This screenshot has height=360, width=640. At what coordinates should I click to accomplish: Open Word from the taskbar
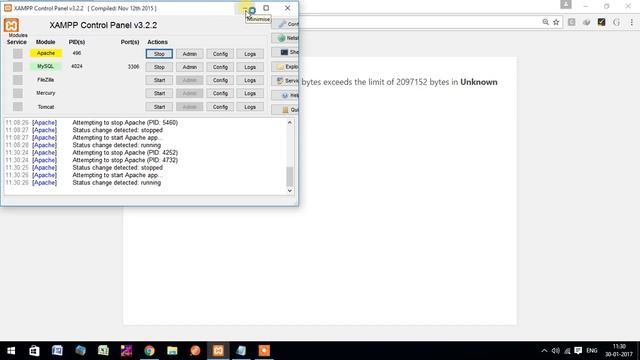pyautogui.click(x=57, y=351)
